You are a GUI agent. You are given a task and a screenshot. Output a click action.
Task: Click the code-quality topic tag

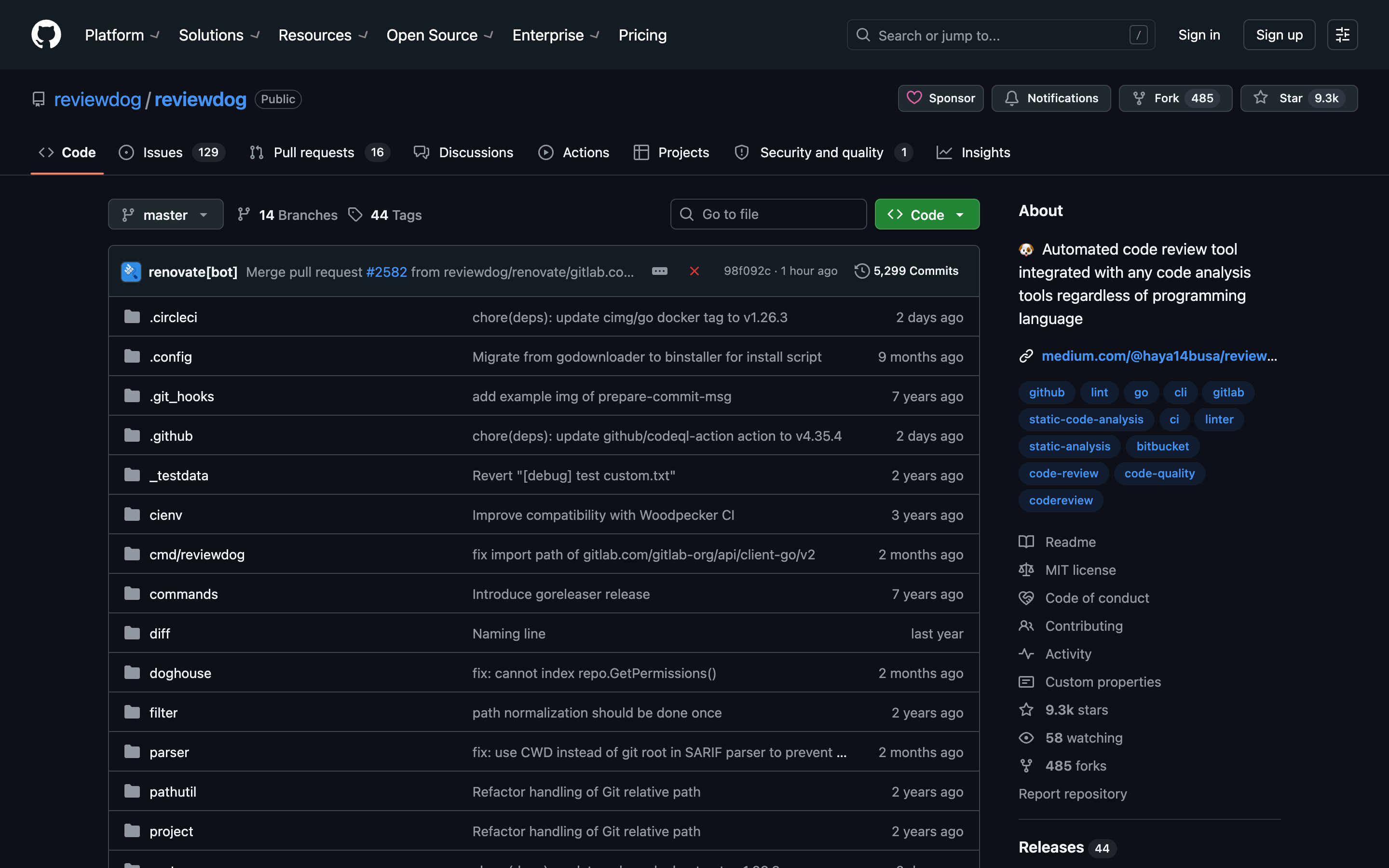point(1159,473)
